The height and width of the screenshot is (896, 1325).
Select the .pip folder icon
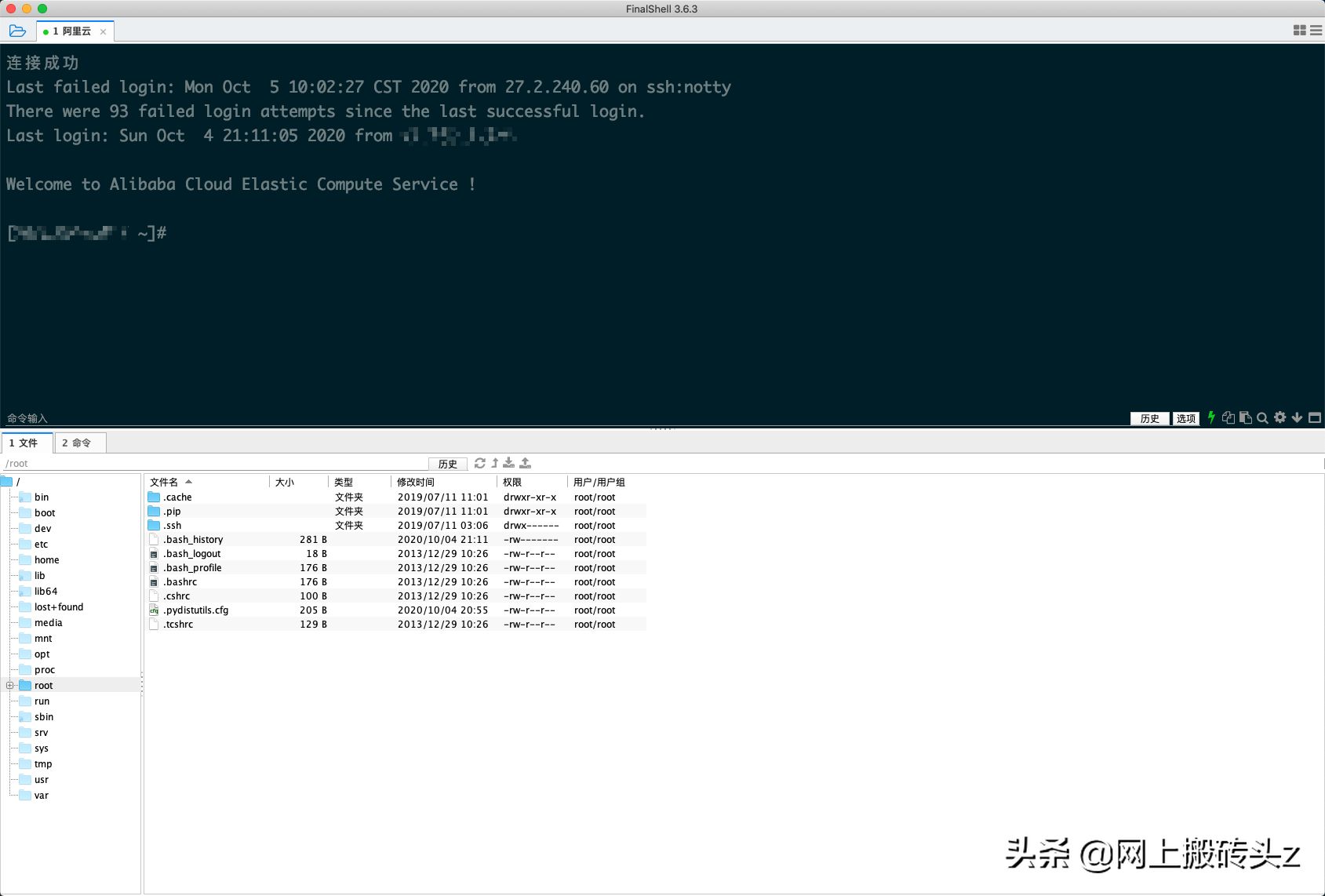pyautogui.click(x=154, y=511)
